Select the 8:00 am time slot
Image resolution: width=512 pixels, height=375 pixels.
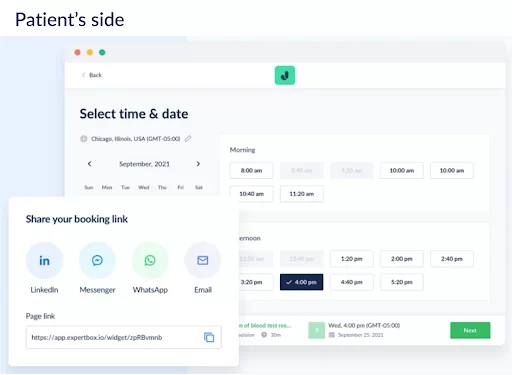tap(251, 170)
